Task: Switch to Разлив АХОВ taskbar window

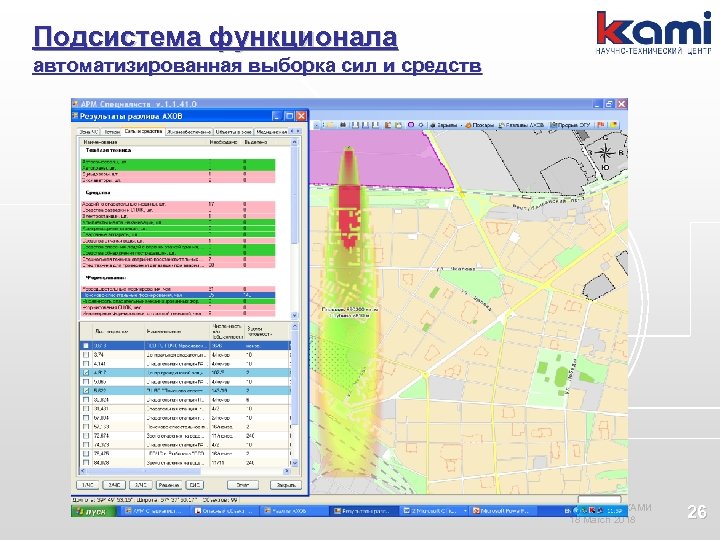Action: (294, 511)
